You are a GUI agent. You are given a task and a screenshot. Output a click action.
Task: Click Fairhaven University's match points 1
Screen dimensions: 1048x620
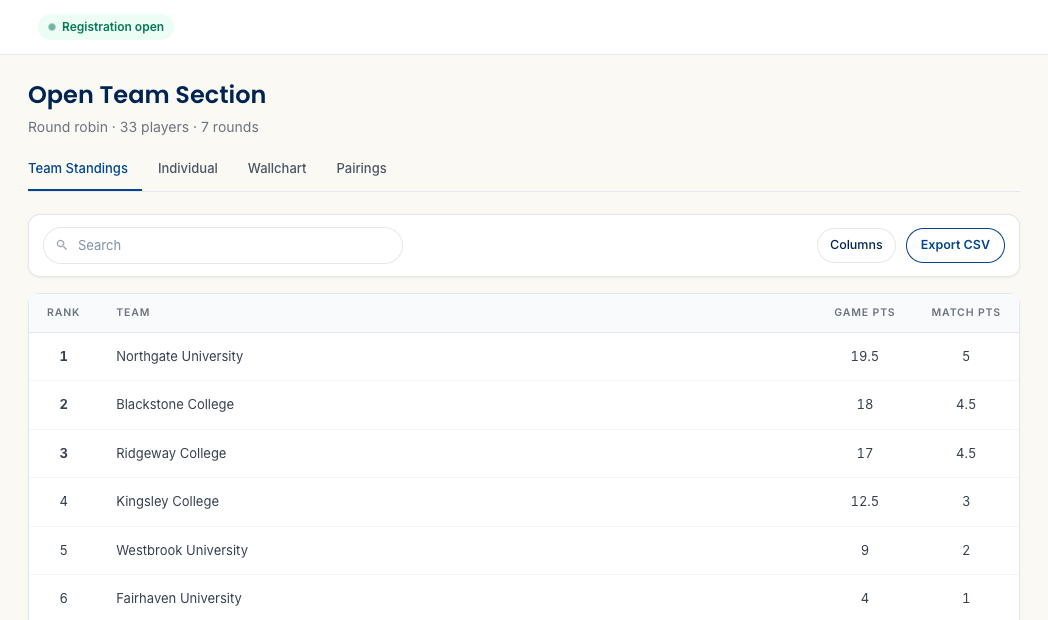tap(966, 598)
